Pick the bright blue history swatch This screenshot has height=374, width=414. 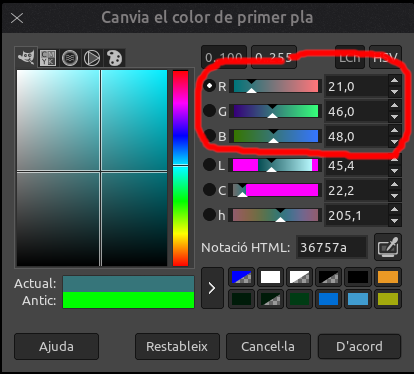[328, 299]
